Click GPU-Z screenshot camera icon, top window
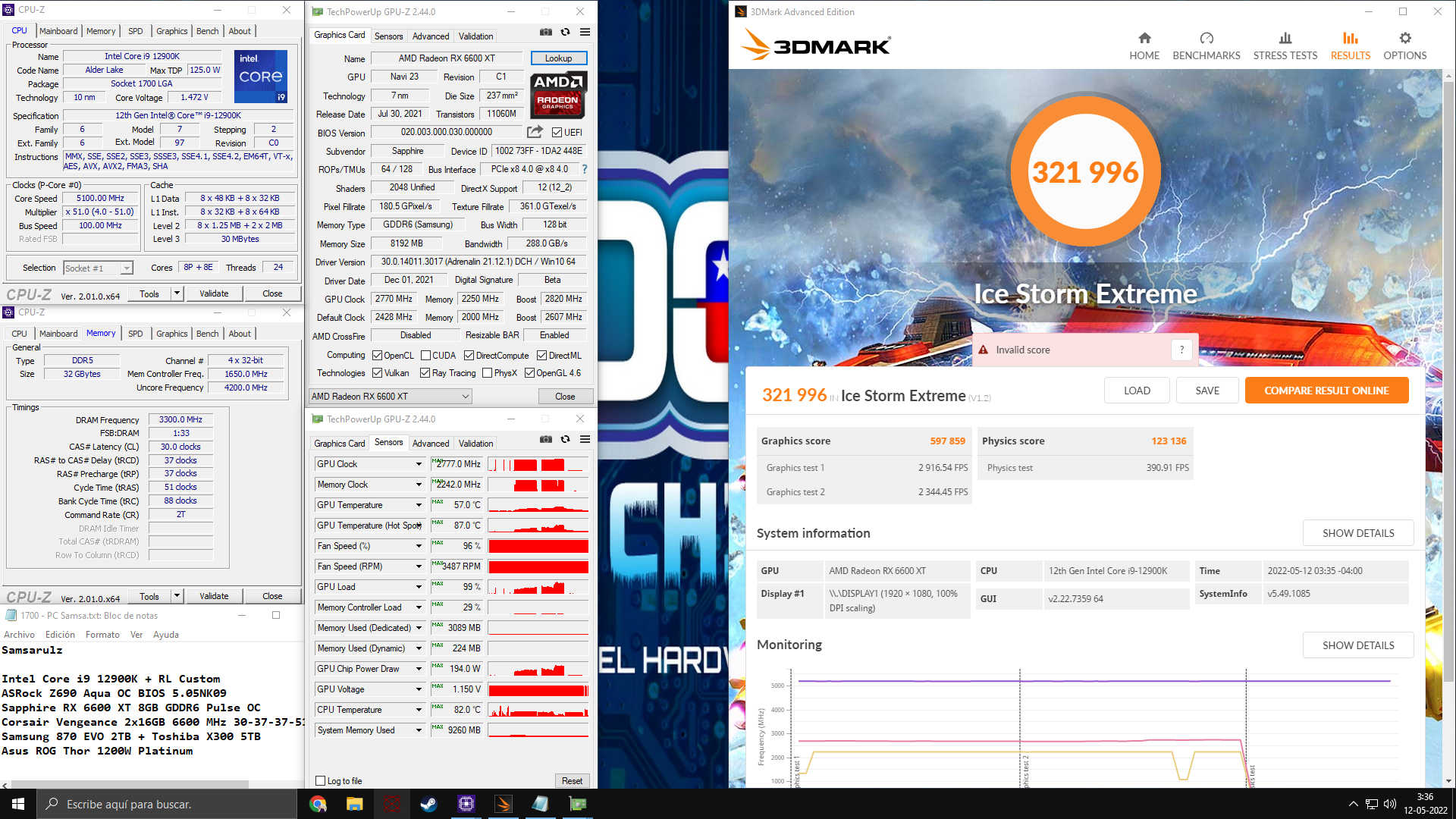Viewport: 1456px width, 819px height. tap(546, 32)
